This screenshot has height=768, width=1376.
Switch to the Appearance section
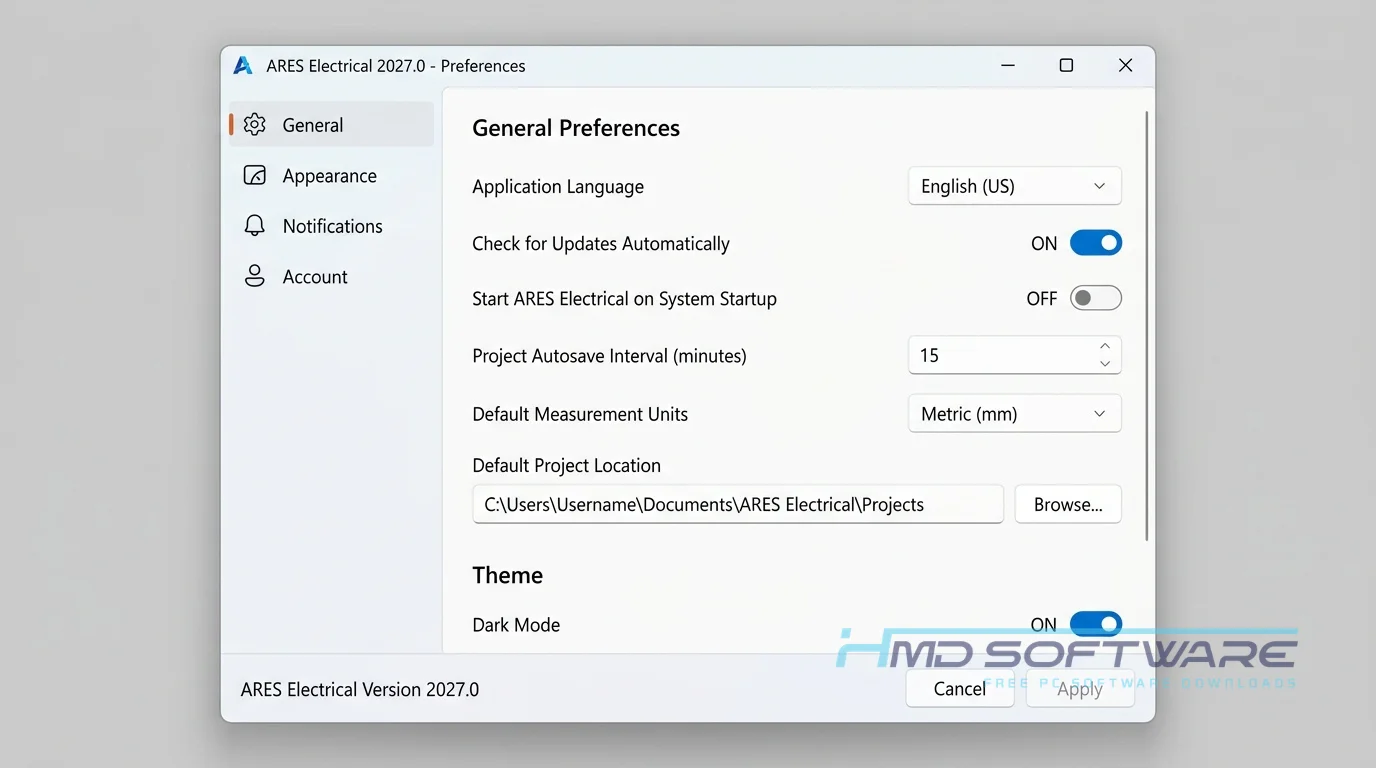(x=331, y=176)
